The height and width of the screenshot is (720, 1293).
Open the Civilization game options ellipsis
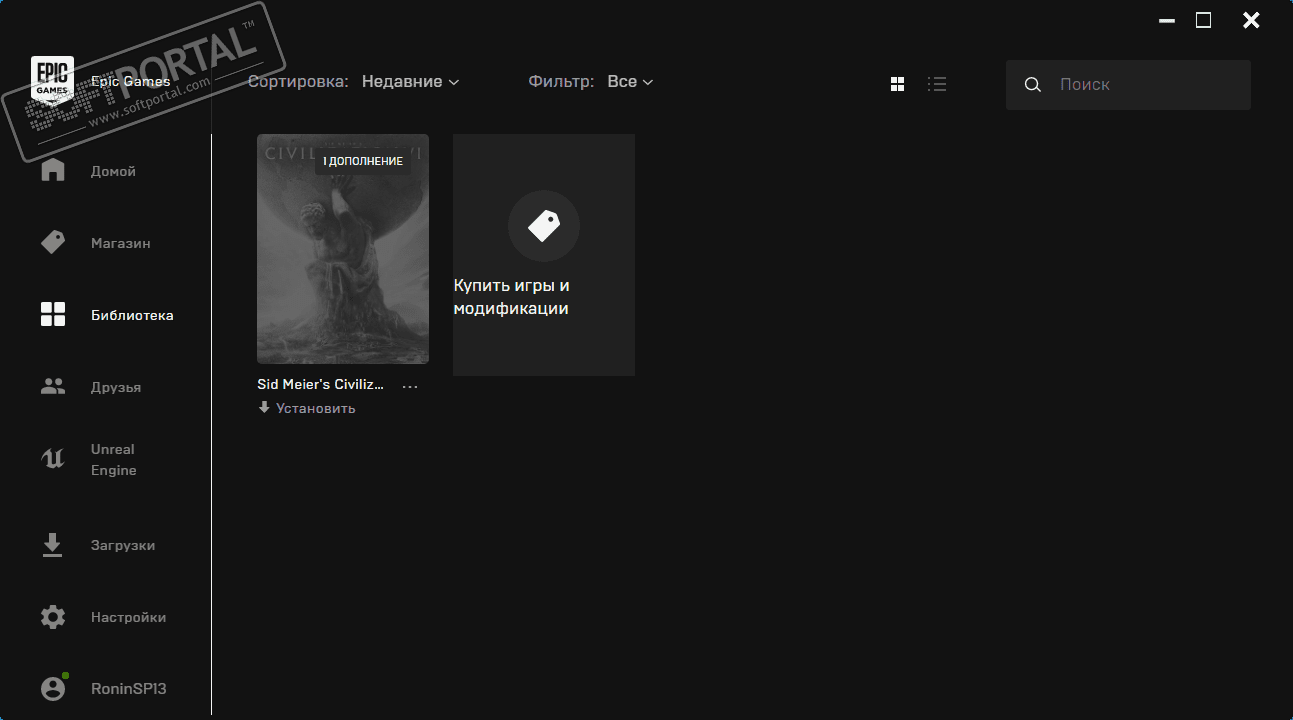410,386
